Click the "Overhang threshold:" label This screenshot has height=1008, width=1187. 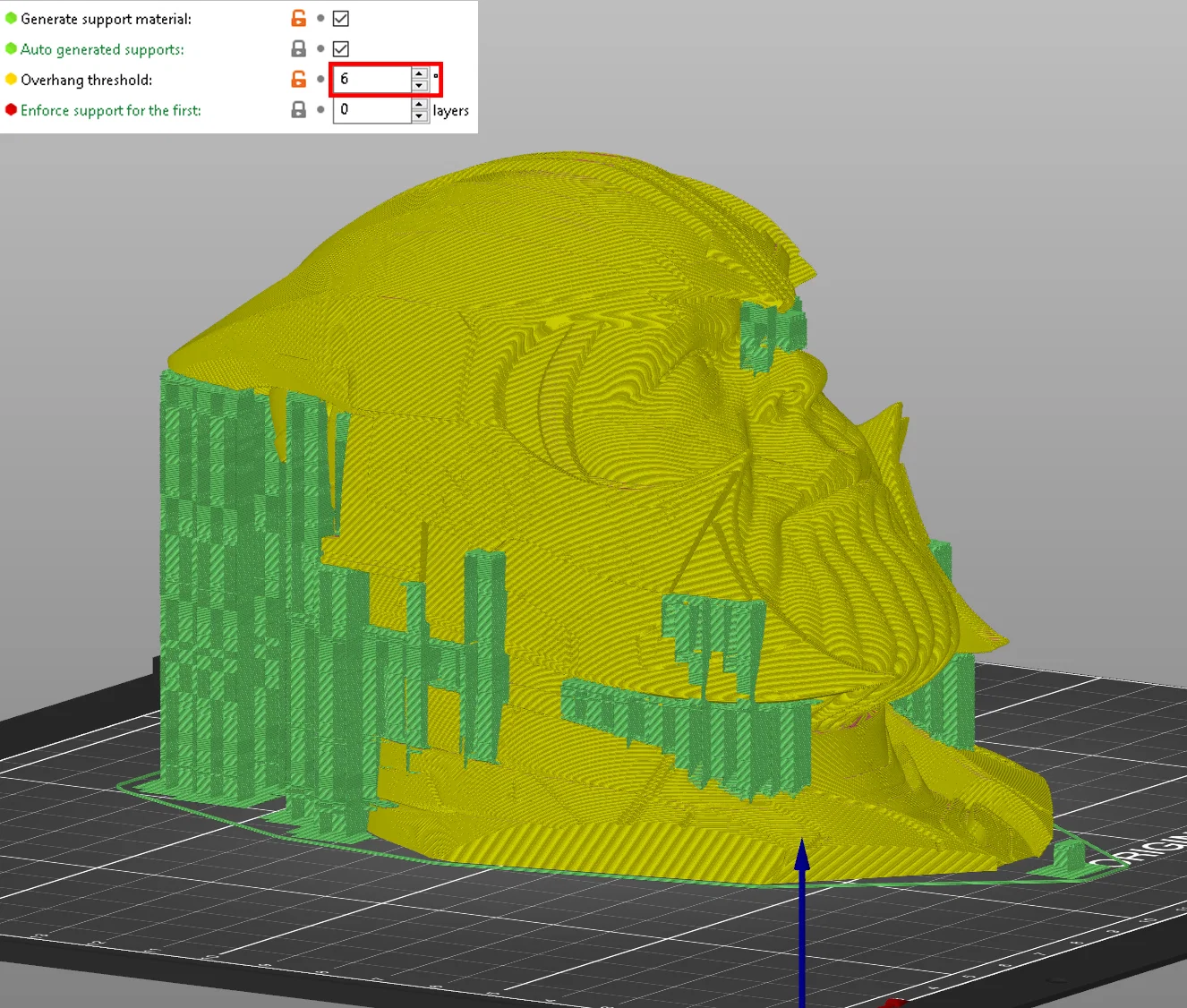86,80
